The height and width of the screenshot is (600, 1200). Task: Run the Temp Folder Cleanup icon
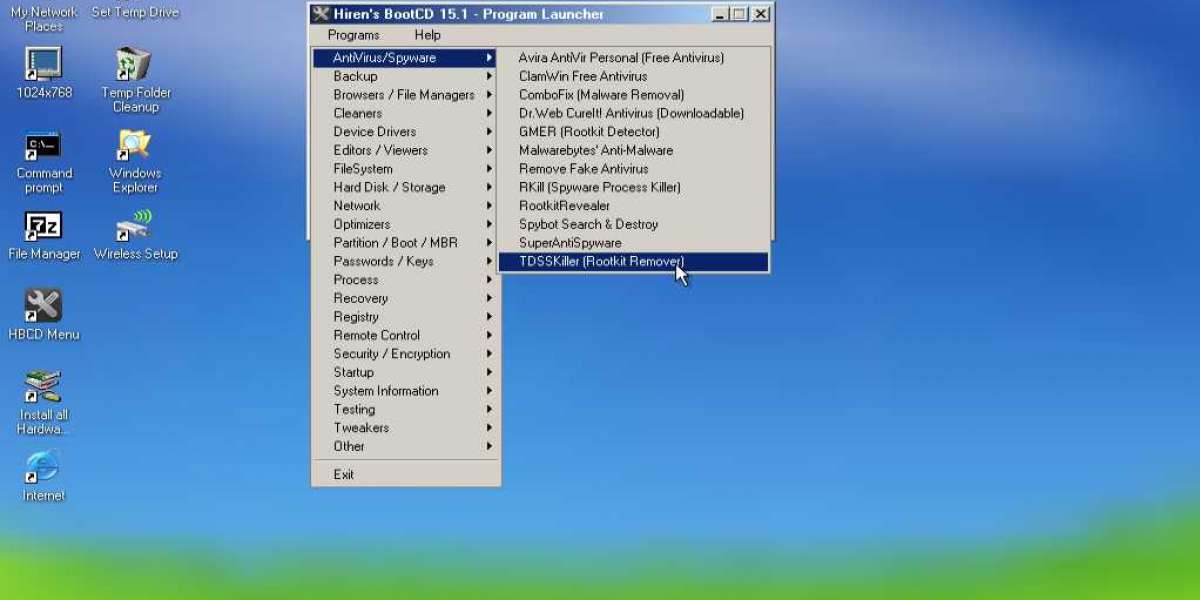(134, 66)
